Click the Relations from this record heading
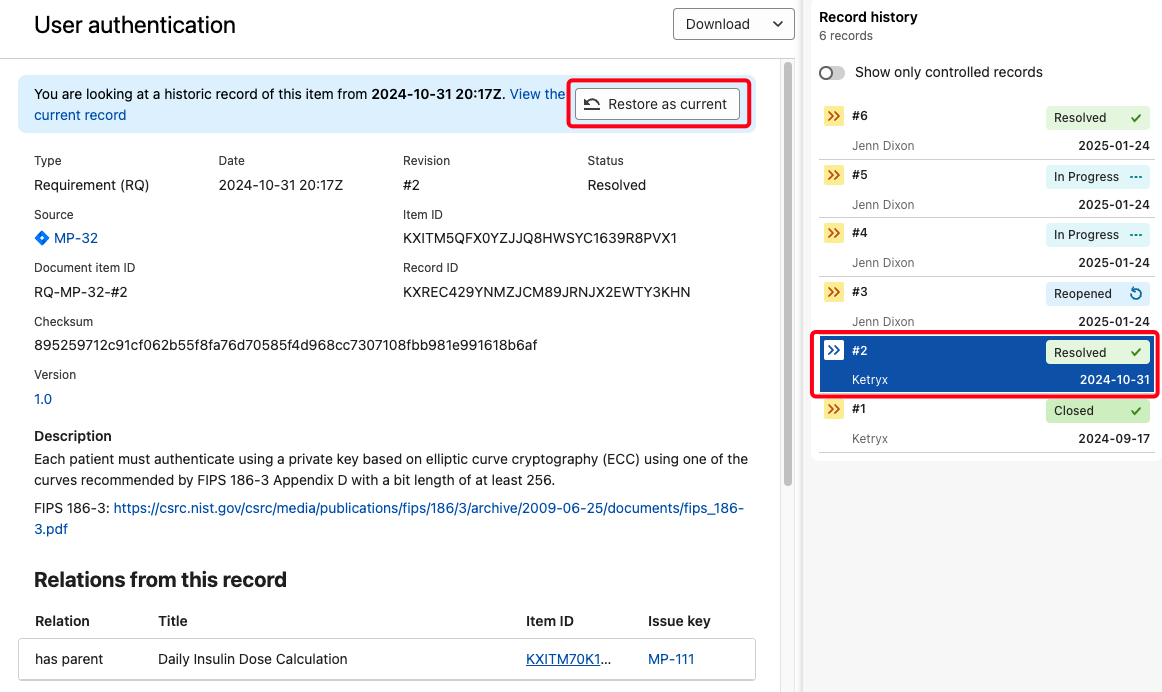 pos(160,579)
